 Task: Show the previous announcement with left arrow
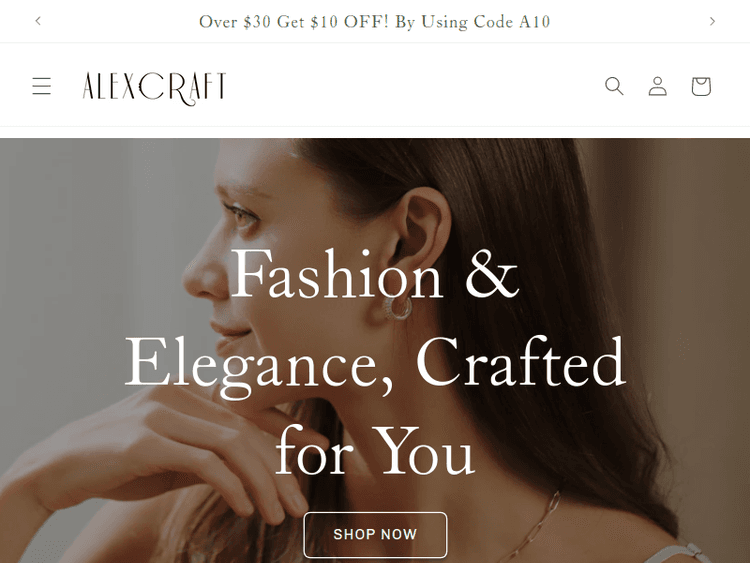tap(38, 21)
